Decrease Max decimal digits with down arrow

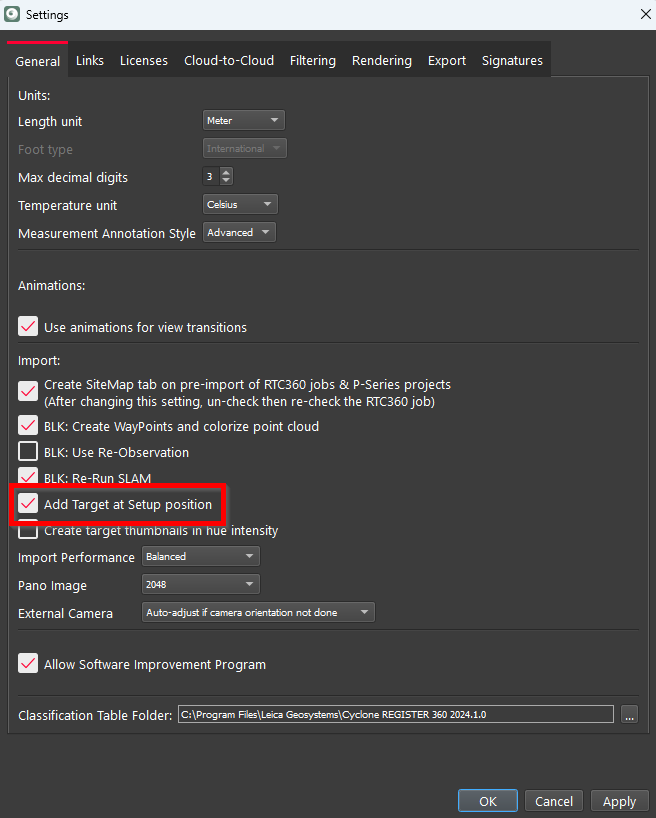click(x=226, y=181)
